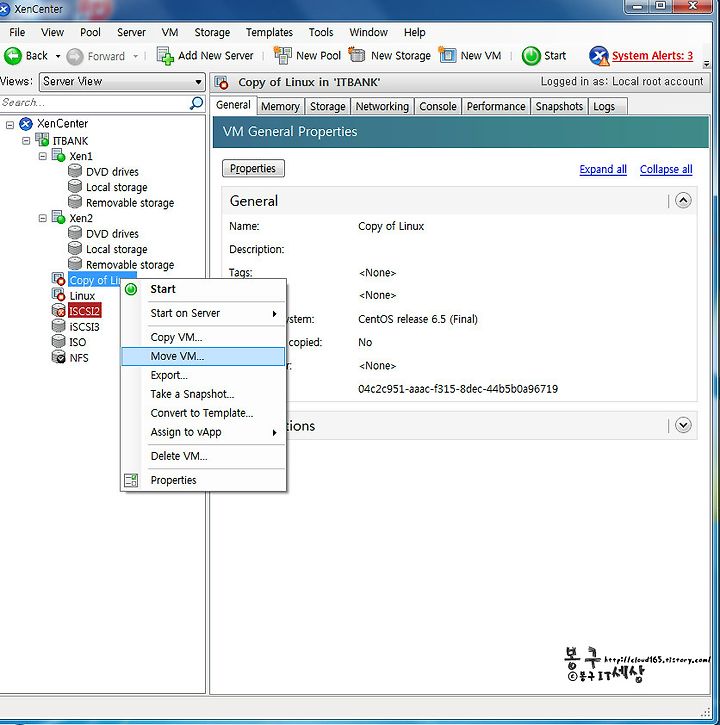Choose Delete VM... from context menu

(203, 456)
